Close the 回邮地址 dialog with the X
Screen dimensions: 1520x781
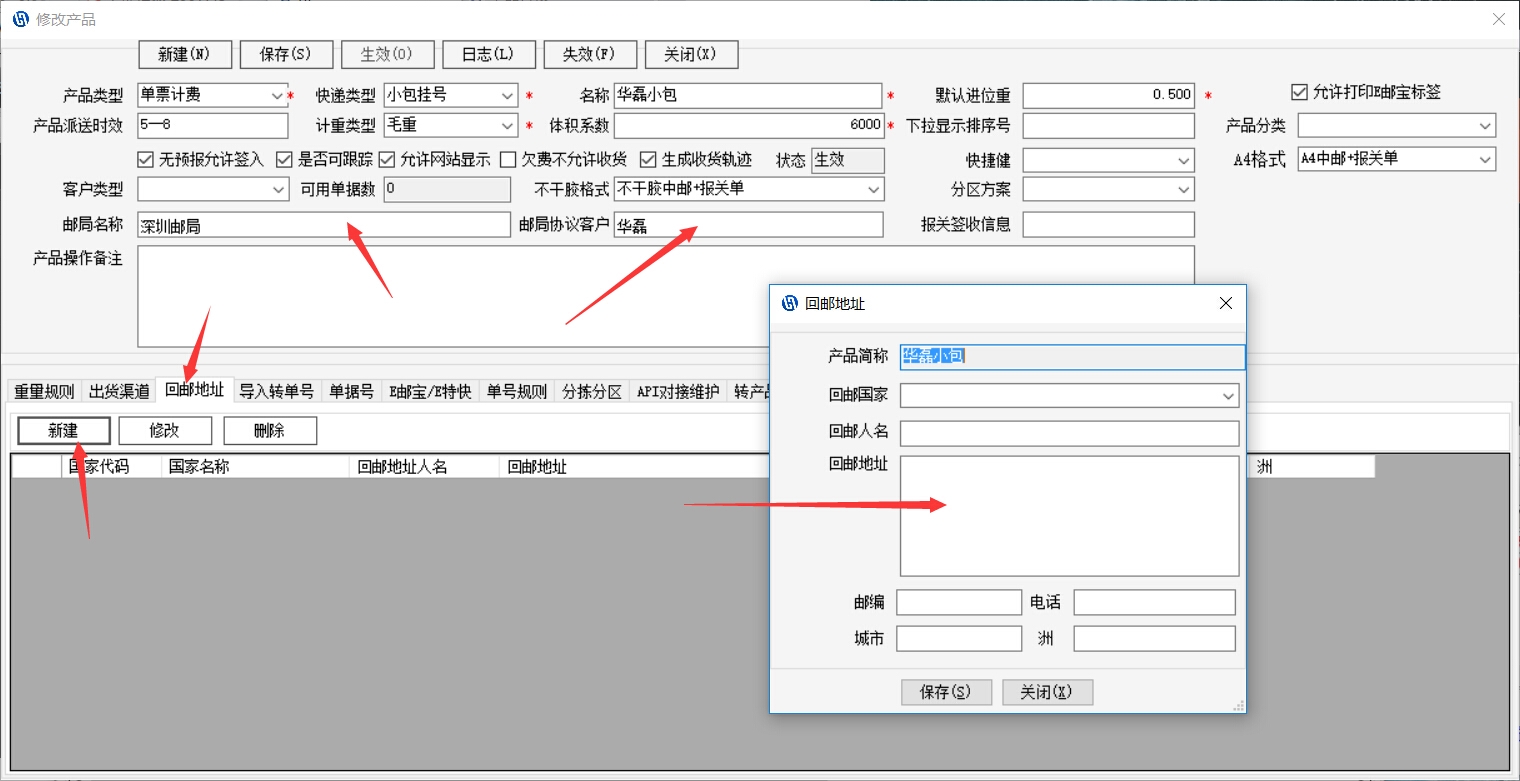[1225, 303]
